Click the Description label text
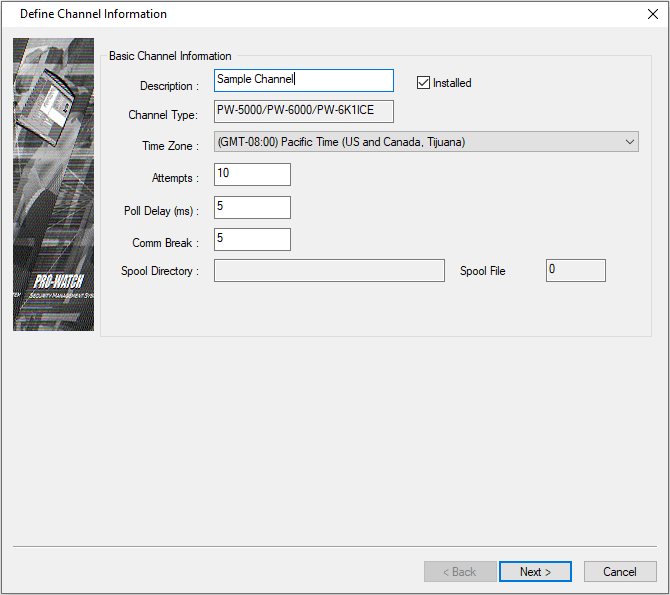This screenshot has height=595, width=670. click(169, 86)
